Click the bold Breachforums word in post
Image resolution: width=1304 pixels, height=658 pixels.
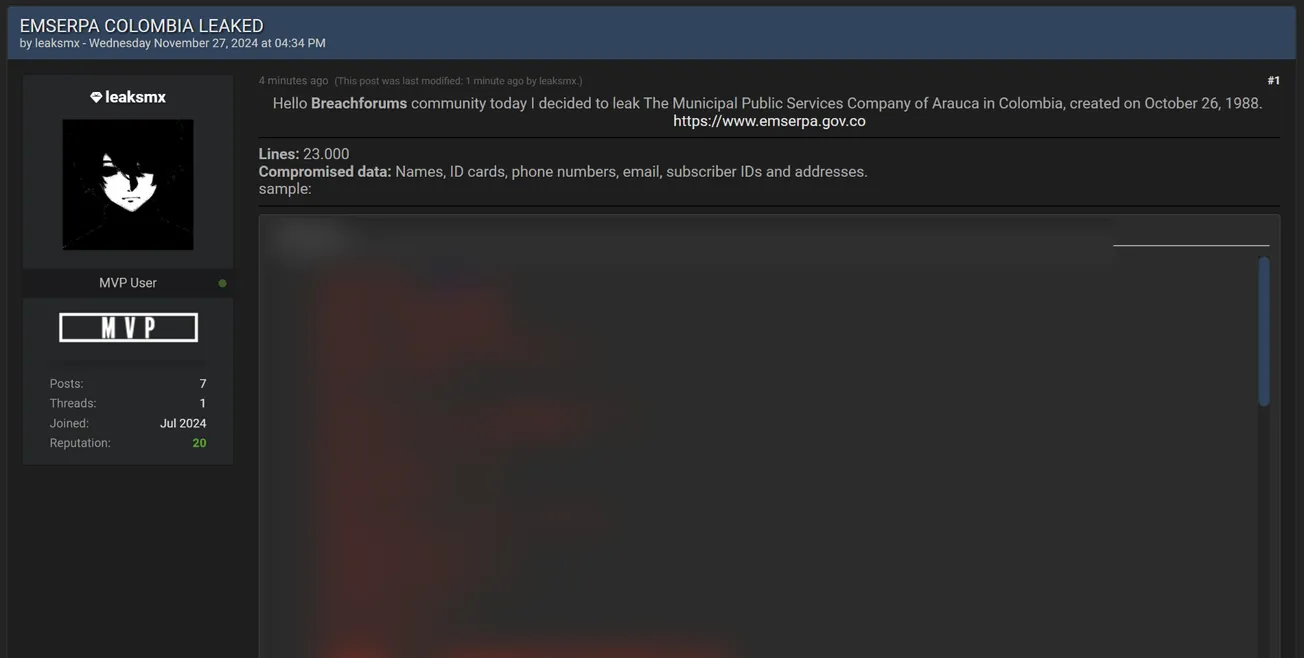359,104
